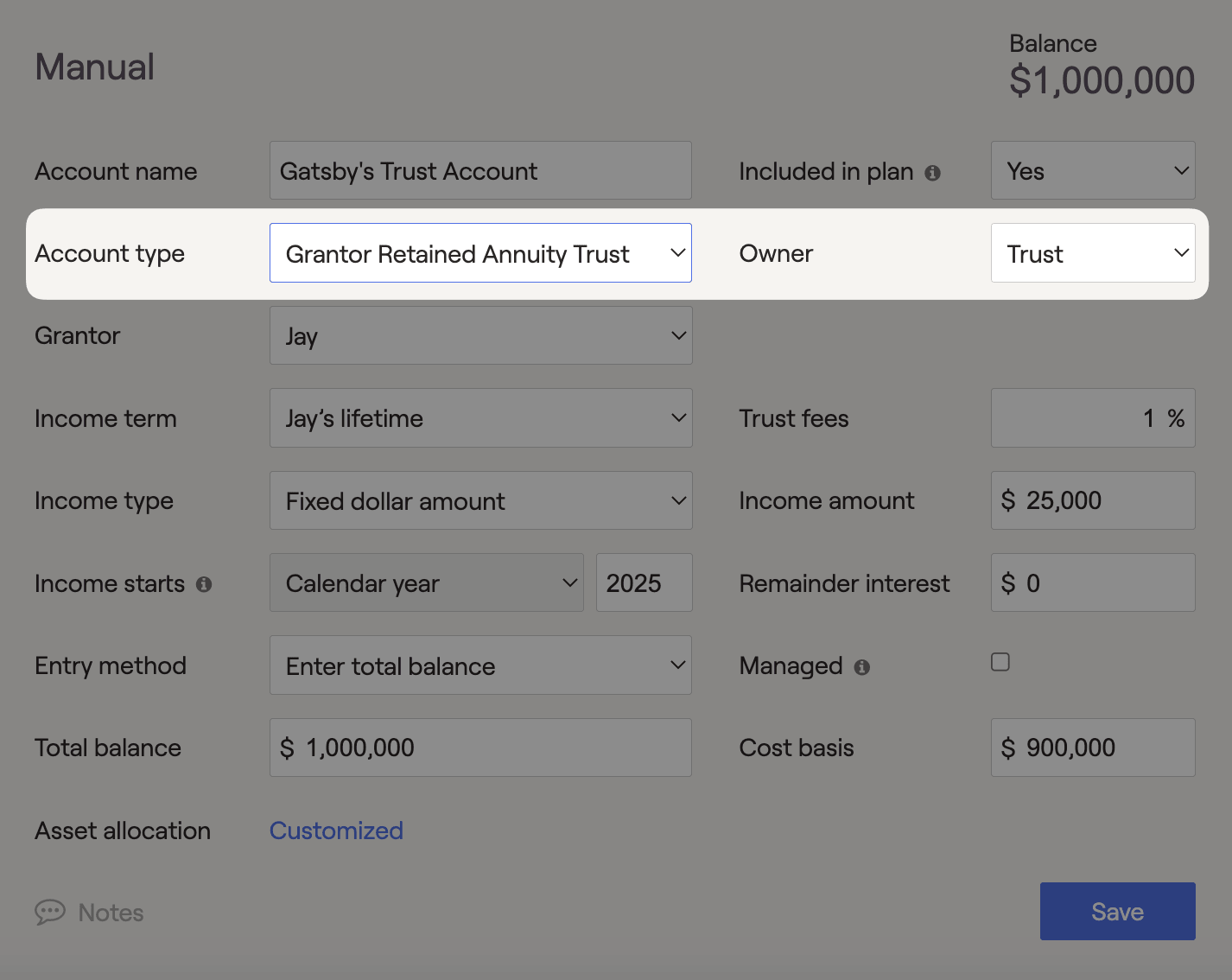Open the Customized asset allocation link
Viewport: 1232px width, 980px height.
tap(336, 830)
